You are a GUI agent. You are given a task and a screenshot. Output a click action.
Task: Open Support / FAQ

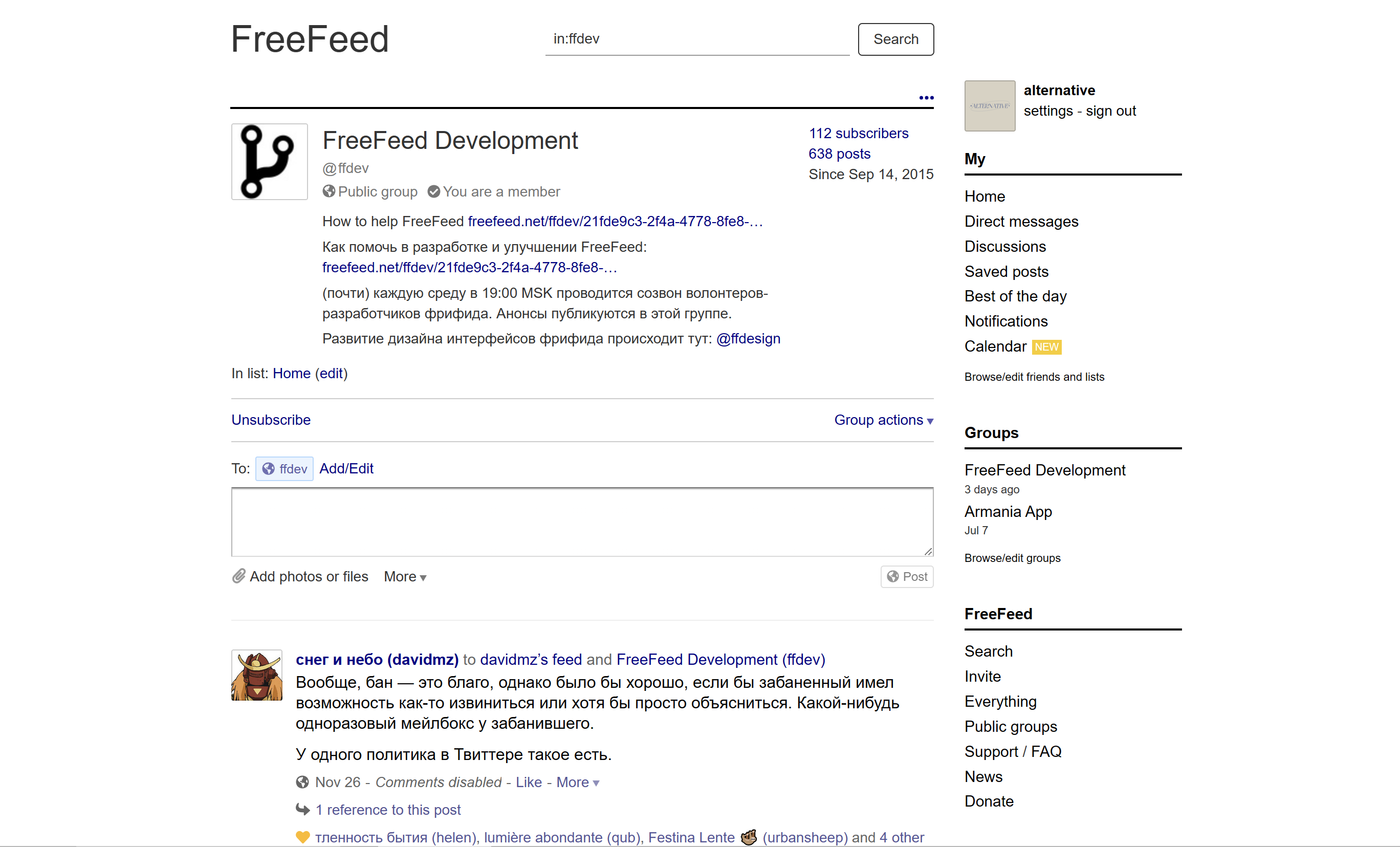click(1013, 751)
